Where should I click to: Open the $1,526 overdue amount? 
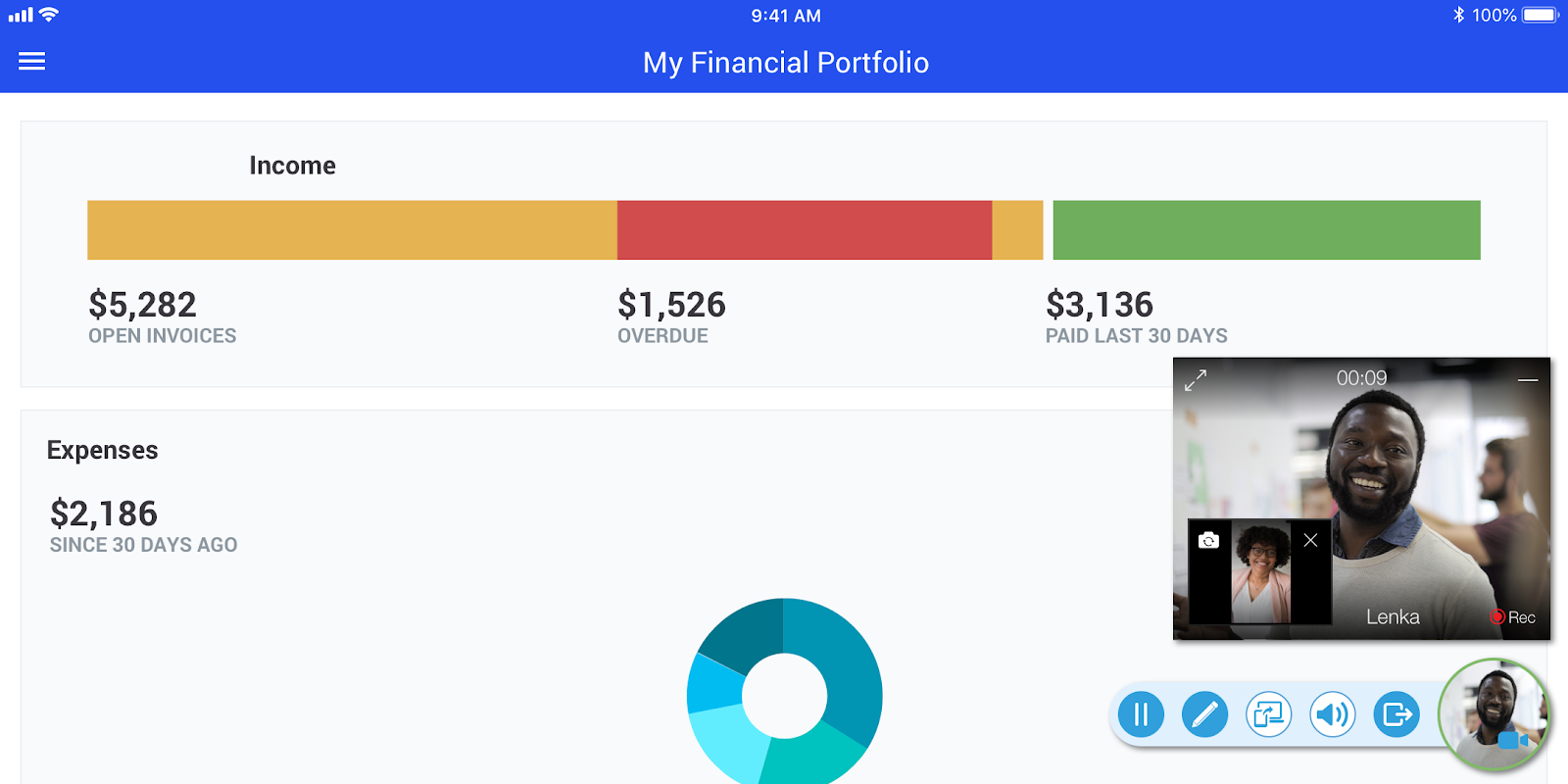pos(671,305)
